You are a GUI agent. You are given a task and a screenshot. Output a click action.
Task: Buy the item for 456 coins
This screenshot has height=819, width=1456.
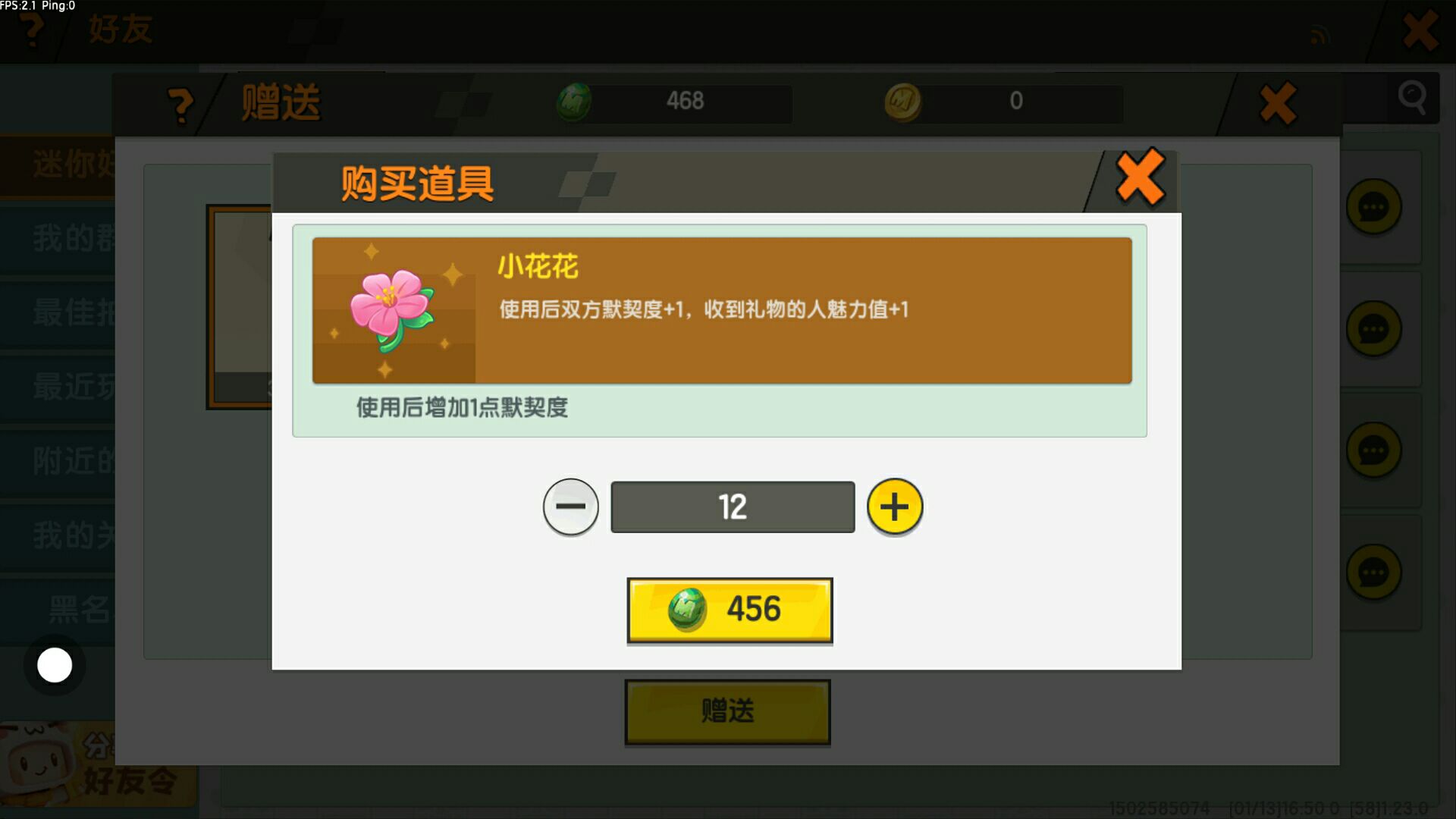click(730, 610)
